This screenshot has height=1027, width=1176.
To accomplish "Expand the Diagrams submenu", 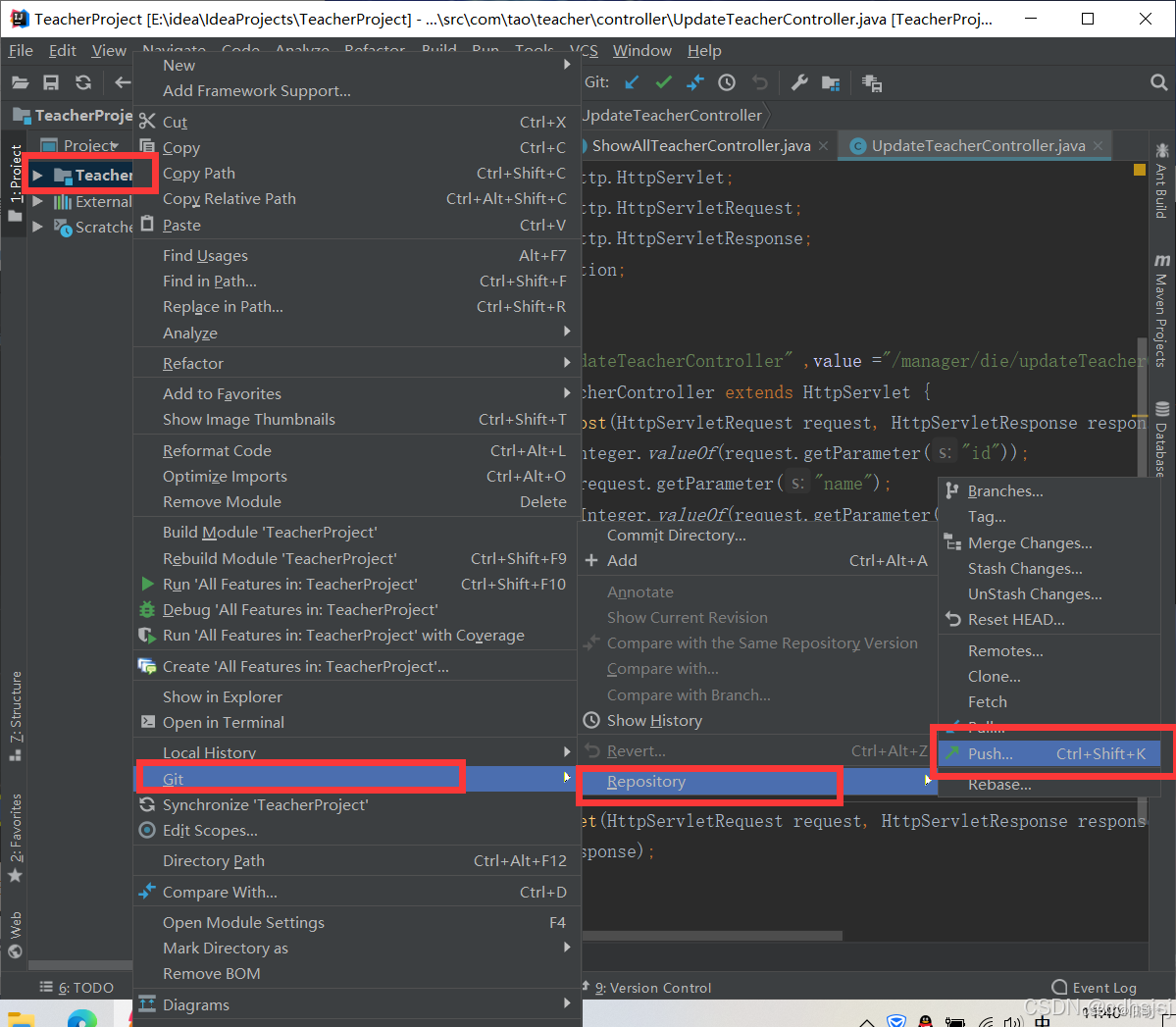I will point(357,1004).
